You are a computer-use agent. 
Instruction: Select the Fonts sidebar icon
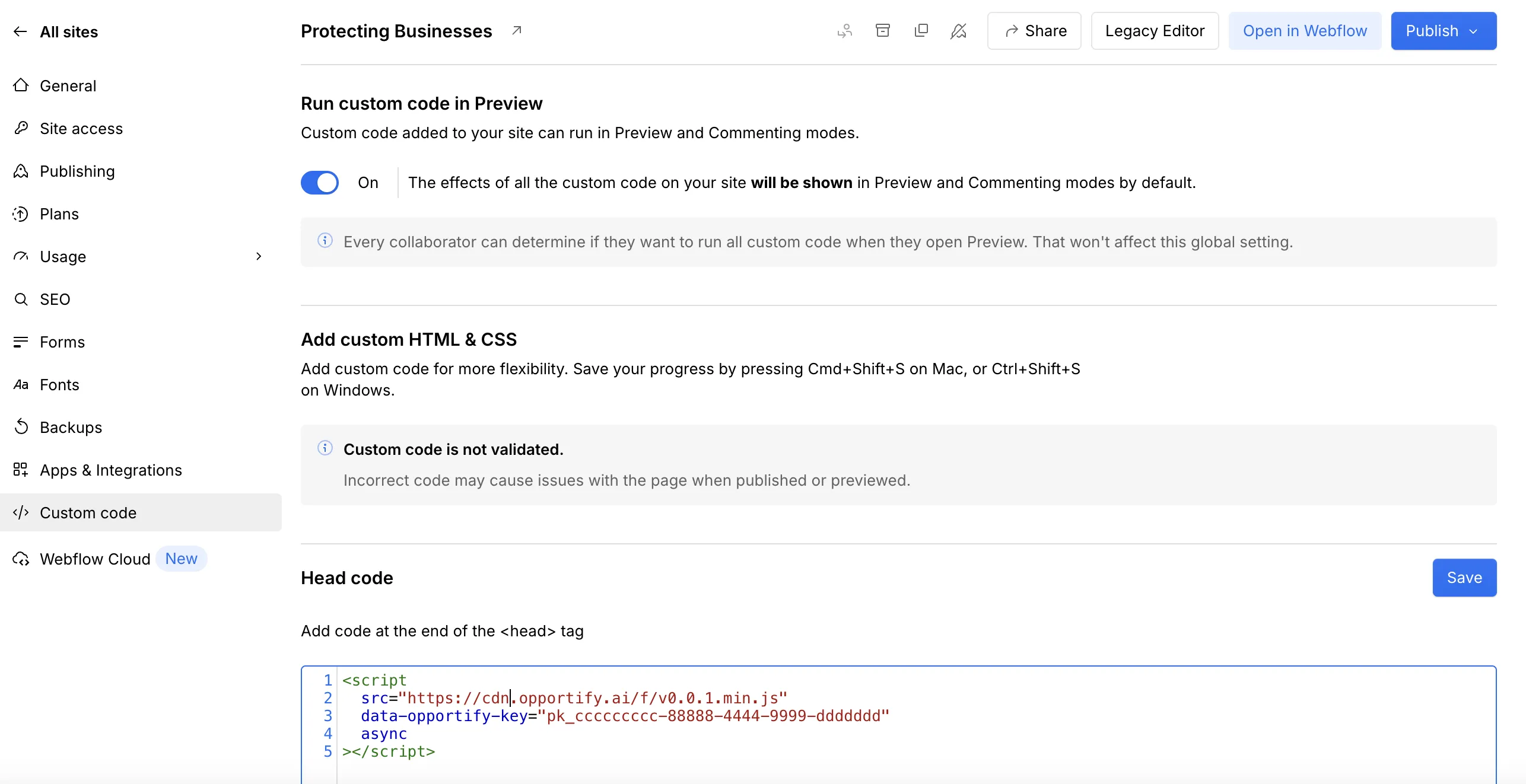tap(21, 384)
